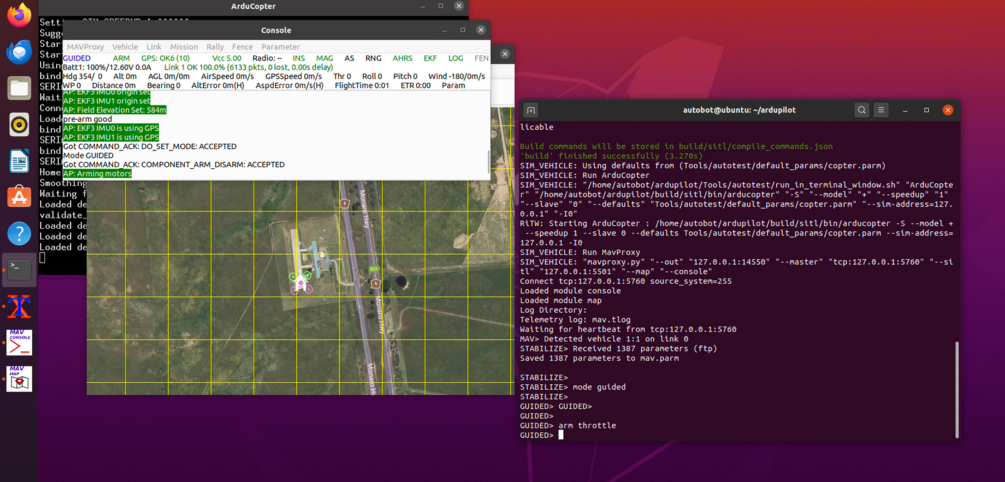Image resolution: width=1005 pixels, height=482 pixels.
Task: Open Rhythmbox music player in dock
Action: tap(19, 124)
